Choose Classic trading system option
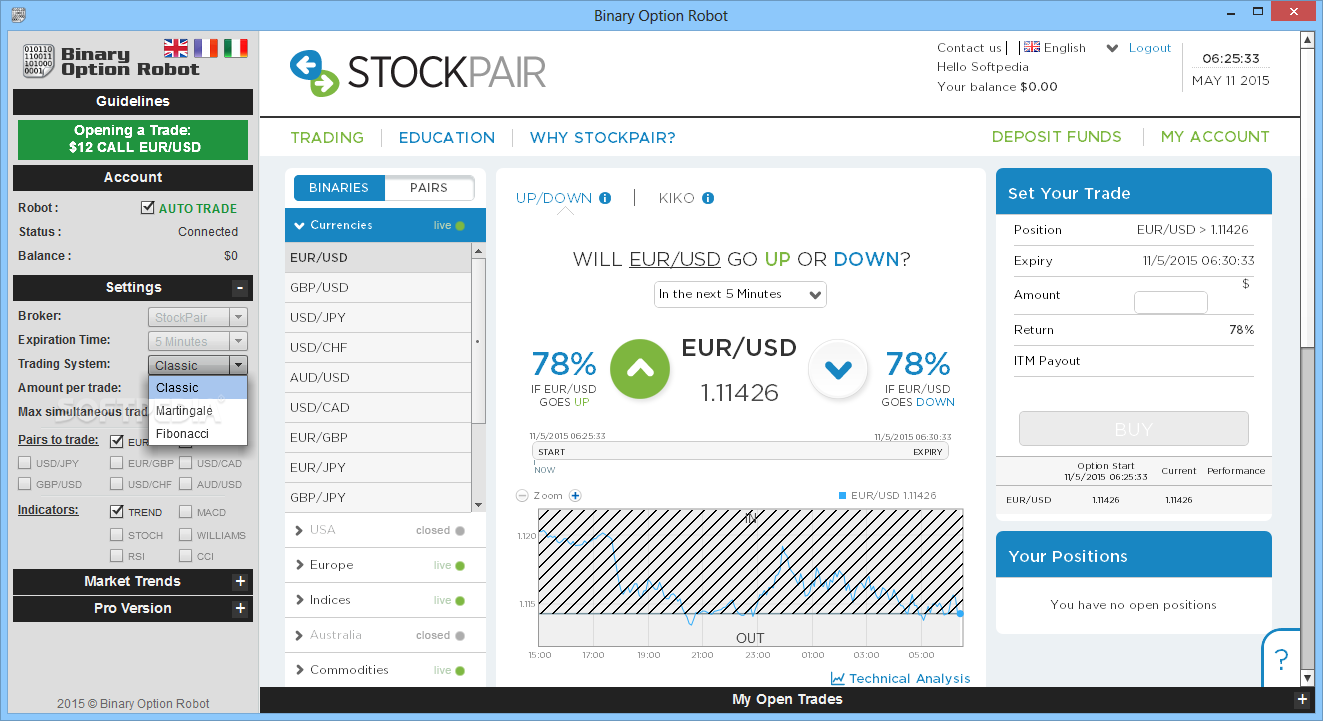 198,388
